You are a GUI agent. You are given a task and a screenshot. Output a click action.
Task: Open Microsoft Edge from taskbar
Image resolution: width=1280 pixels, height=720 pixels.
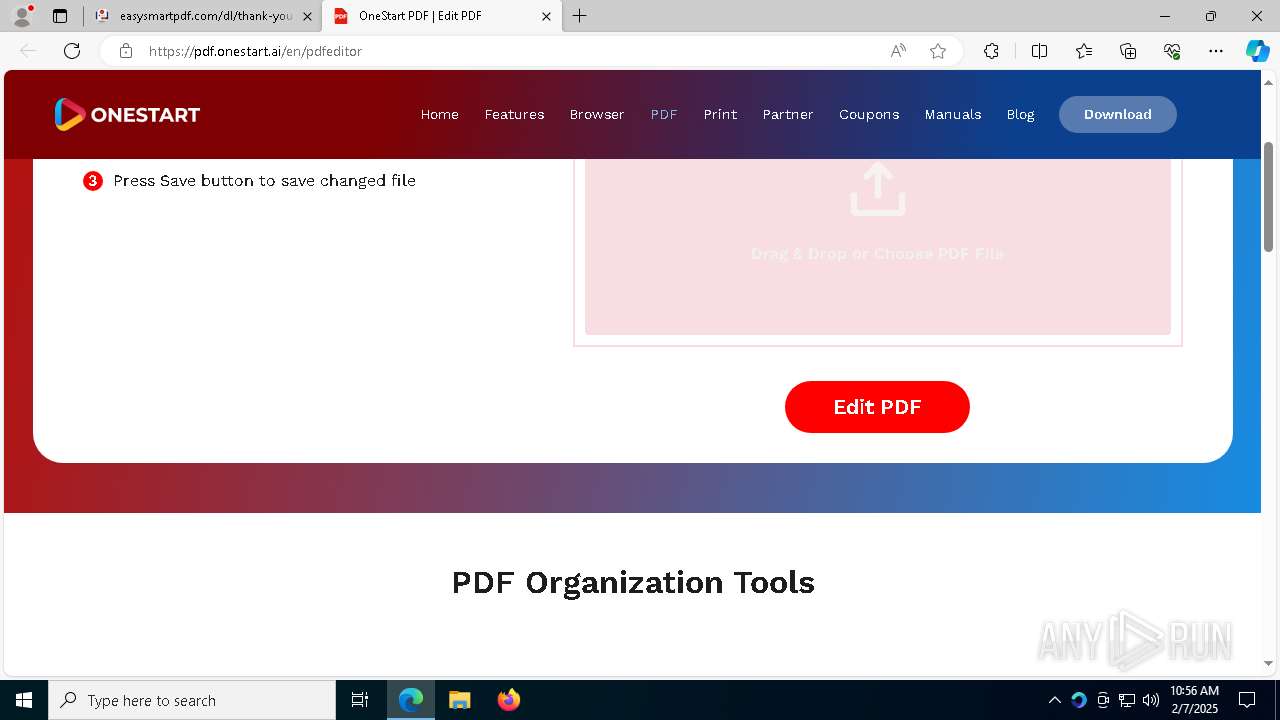pos(411,700)
